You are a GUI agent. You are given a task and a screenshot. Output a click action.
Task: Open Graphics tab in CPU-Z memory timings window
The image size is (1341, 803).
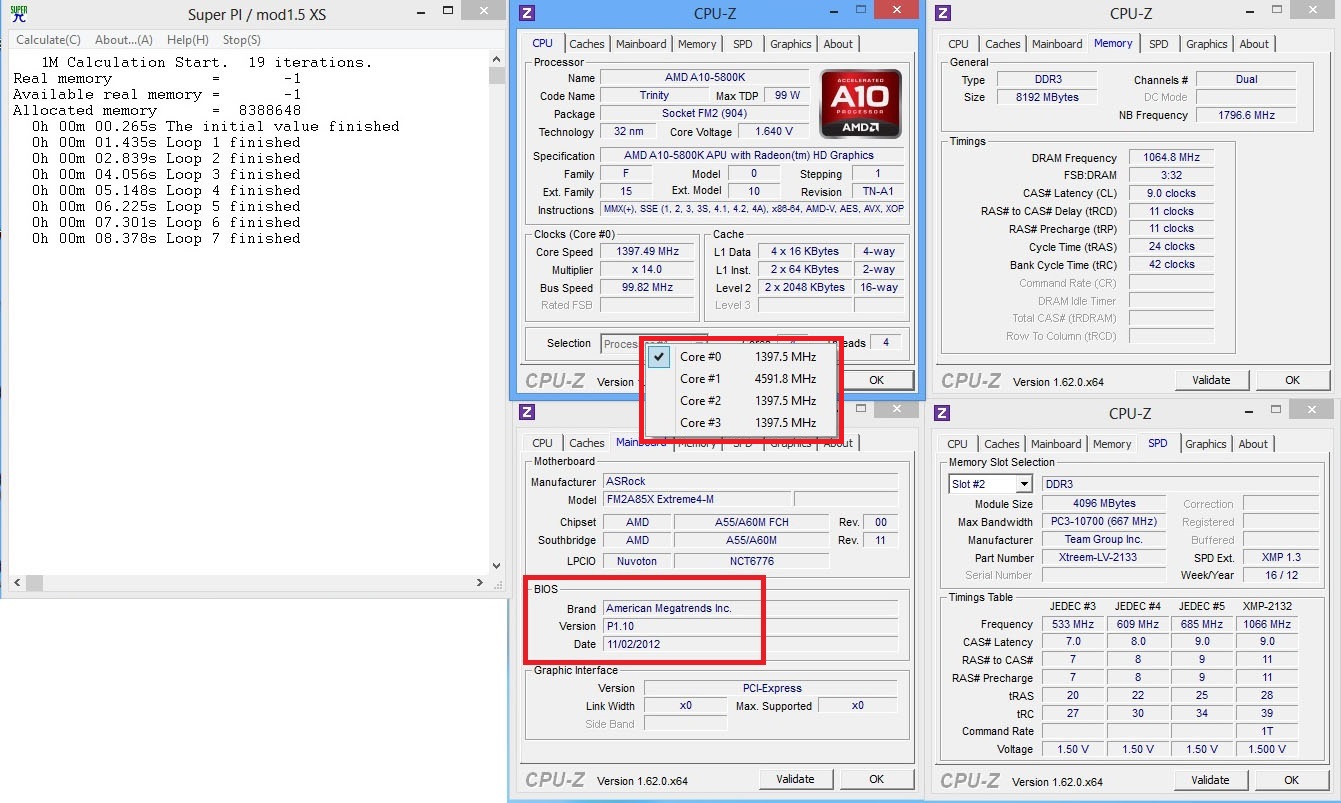click(x=1207, y=44)
